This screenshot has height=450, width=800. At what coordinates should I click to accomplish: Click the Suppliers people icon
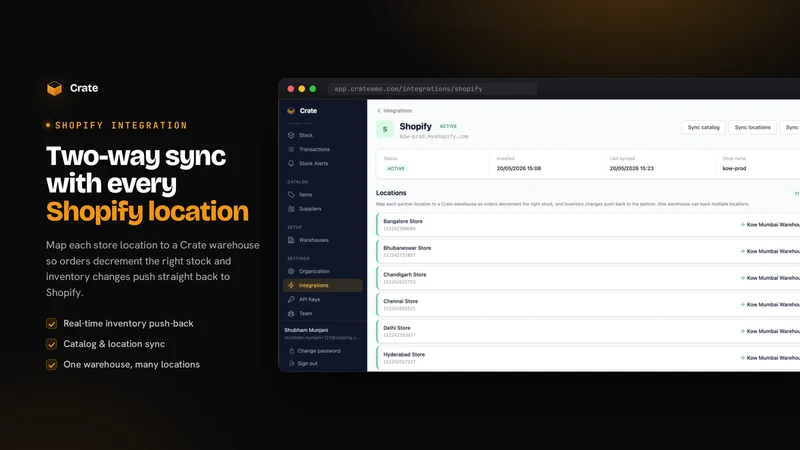(x=291, y=209)
